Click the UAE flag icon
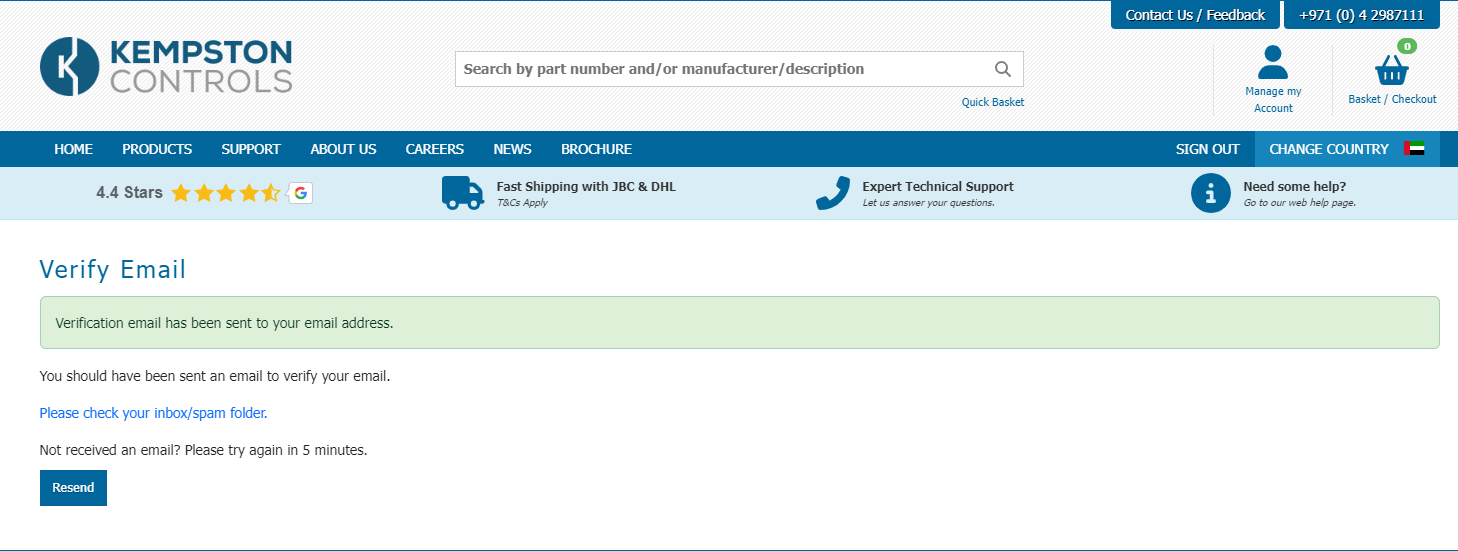The width and height of the screenshot is (1458, 551). [x=1414, y=149]
